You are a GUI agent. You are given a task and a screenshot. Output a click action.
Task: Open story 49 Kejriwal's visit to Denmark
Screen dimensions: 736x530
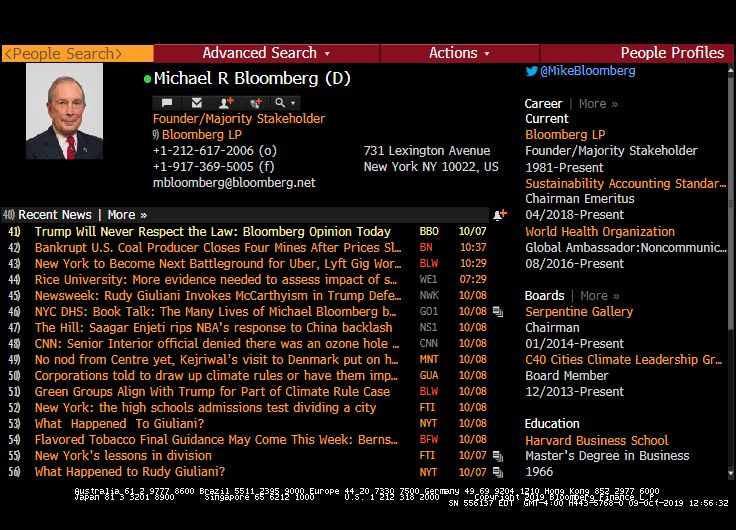(216, 360)
